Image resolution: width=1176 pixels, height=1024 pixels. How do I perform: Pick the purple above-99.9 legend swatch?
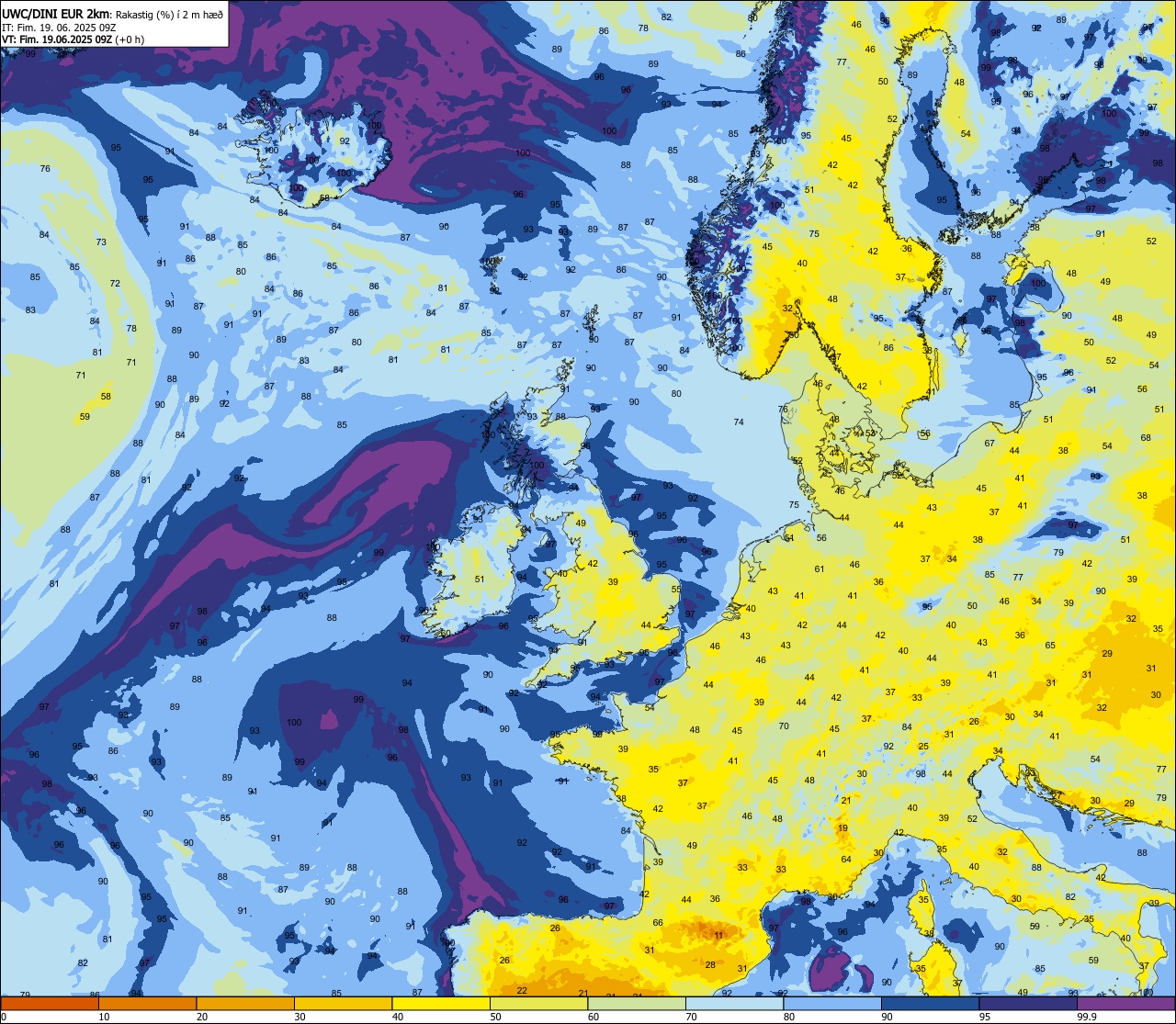(1125, 1003)
